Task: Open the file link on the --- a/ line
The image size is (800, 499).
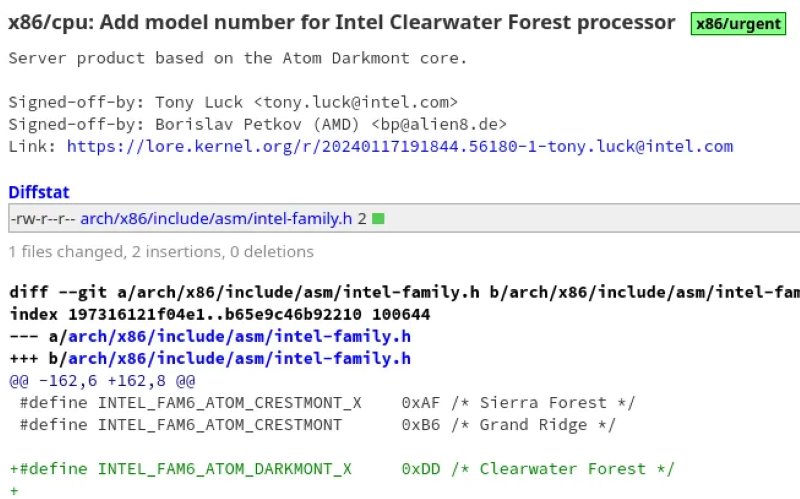Action: pyautogui.click(x=239, y=336)
